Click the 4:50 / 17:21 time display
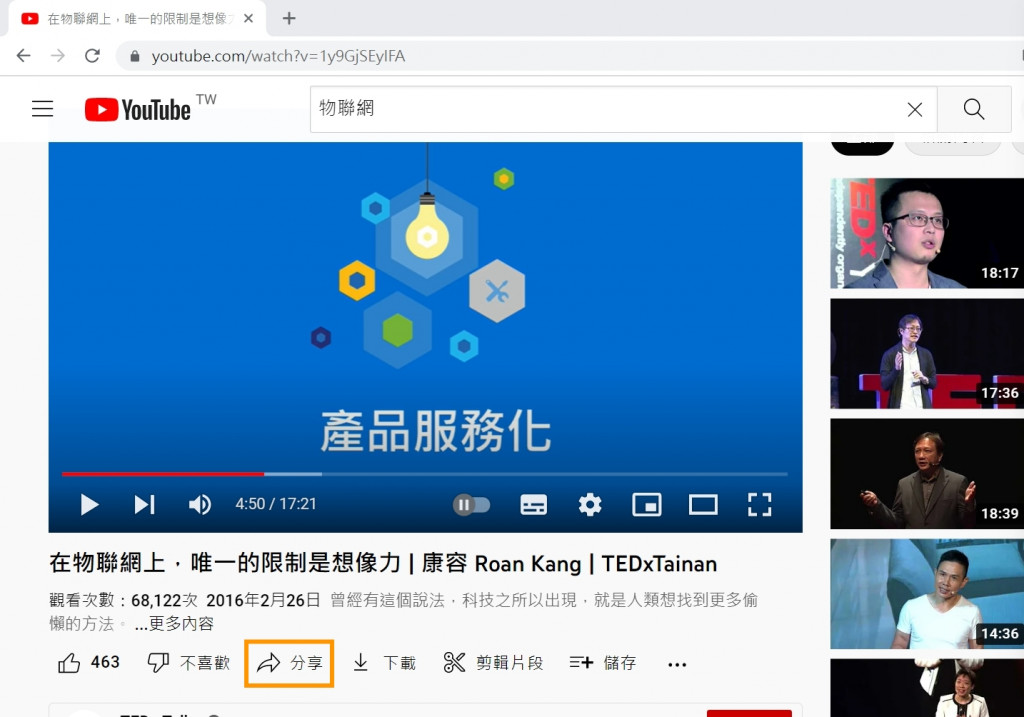Screen dimensions: 1024x717 (x=276, y=504)
